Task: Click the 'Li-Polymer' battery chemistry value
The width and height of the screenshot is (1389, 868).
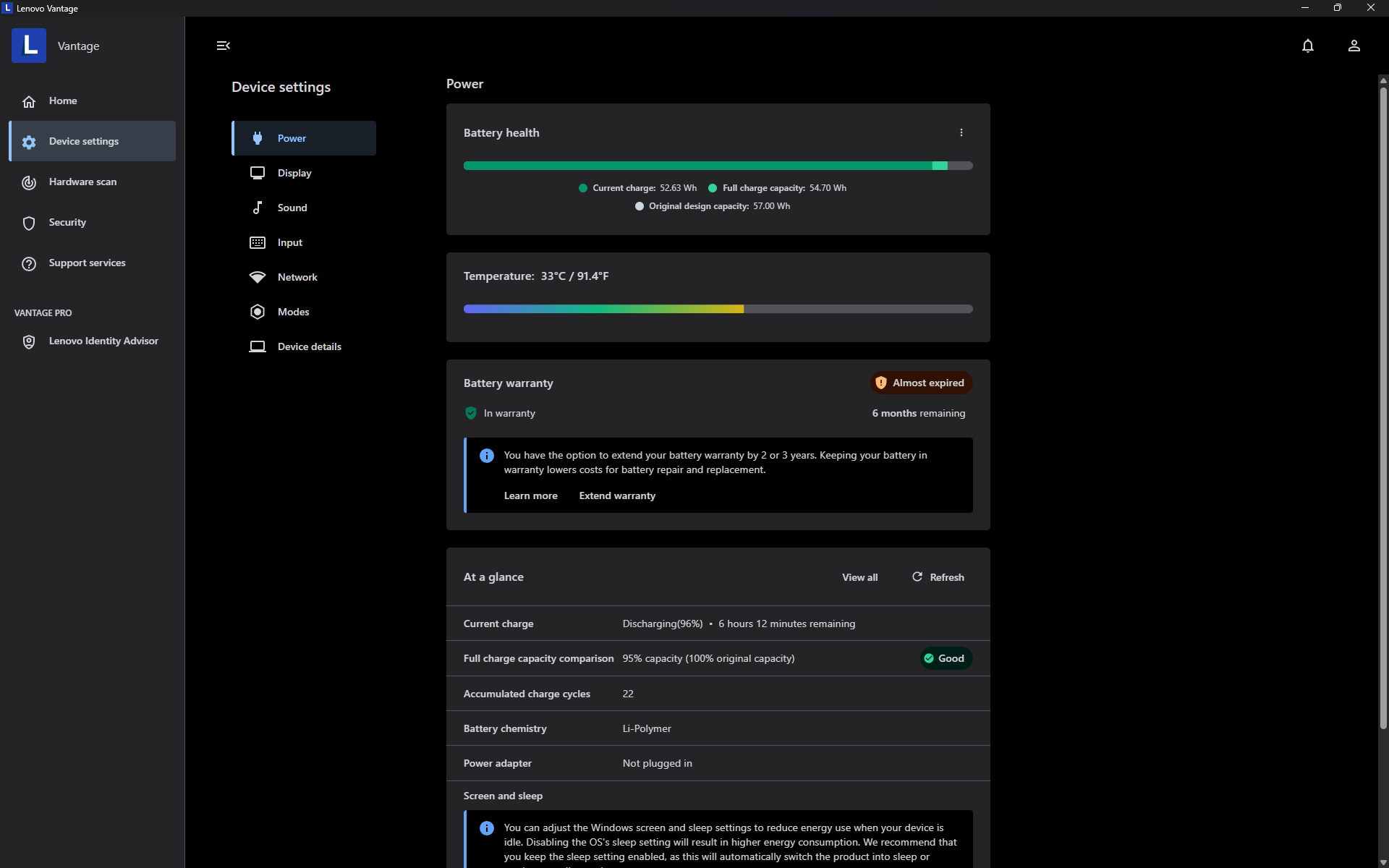Action: coord(647,728)
